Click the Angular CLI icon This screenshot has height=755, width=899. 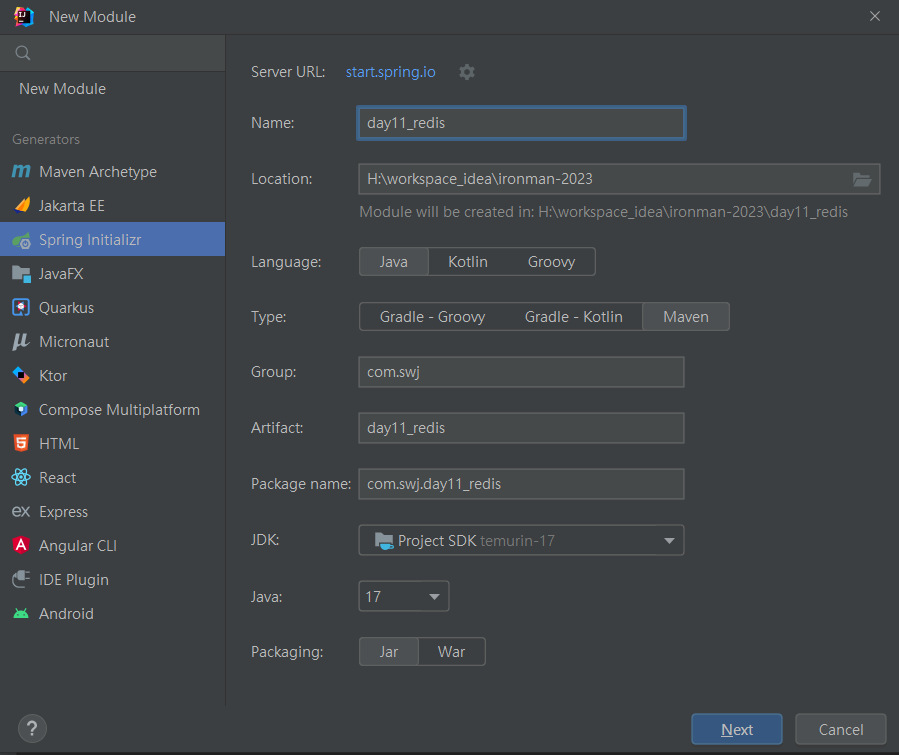click(21, 546)
